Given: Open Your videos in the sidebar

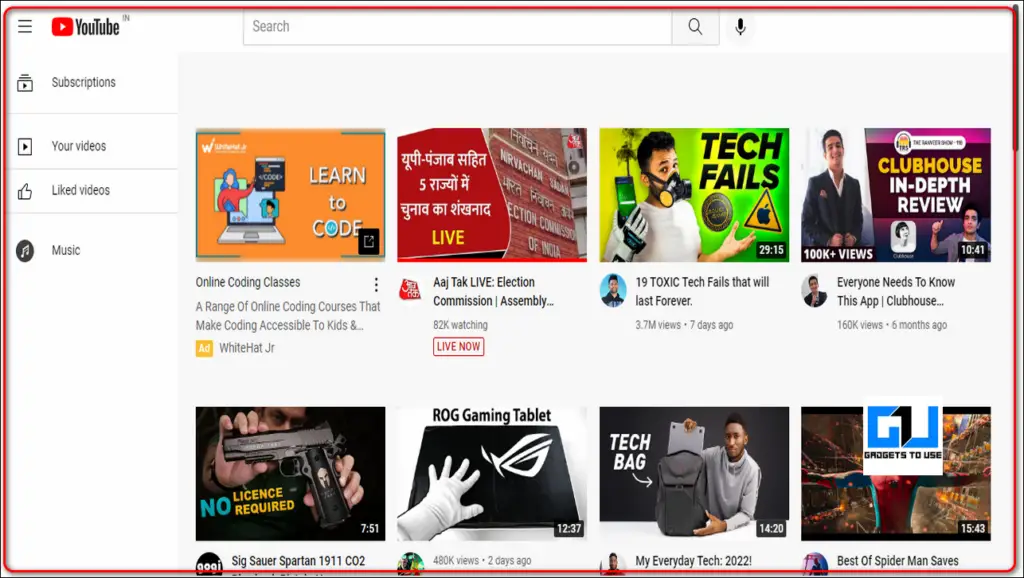Looking at the screenshot, I should click(x=79, y=146).
